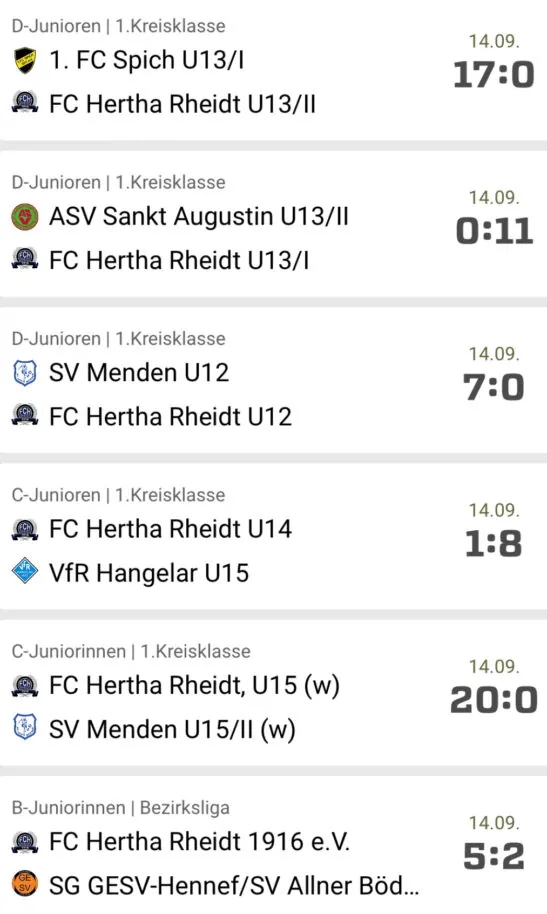
Task: Open SG GESV-Hennef/SV Allner team
Action: click(x=234, y=885)
